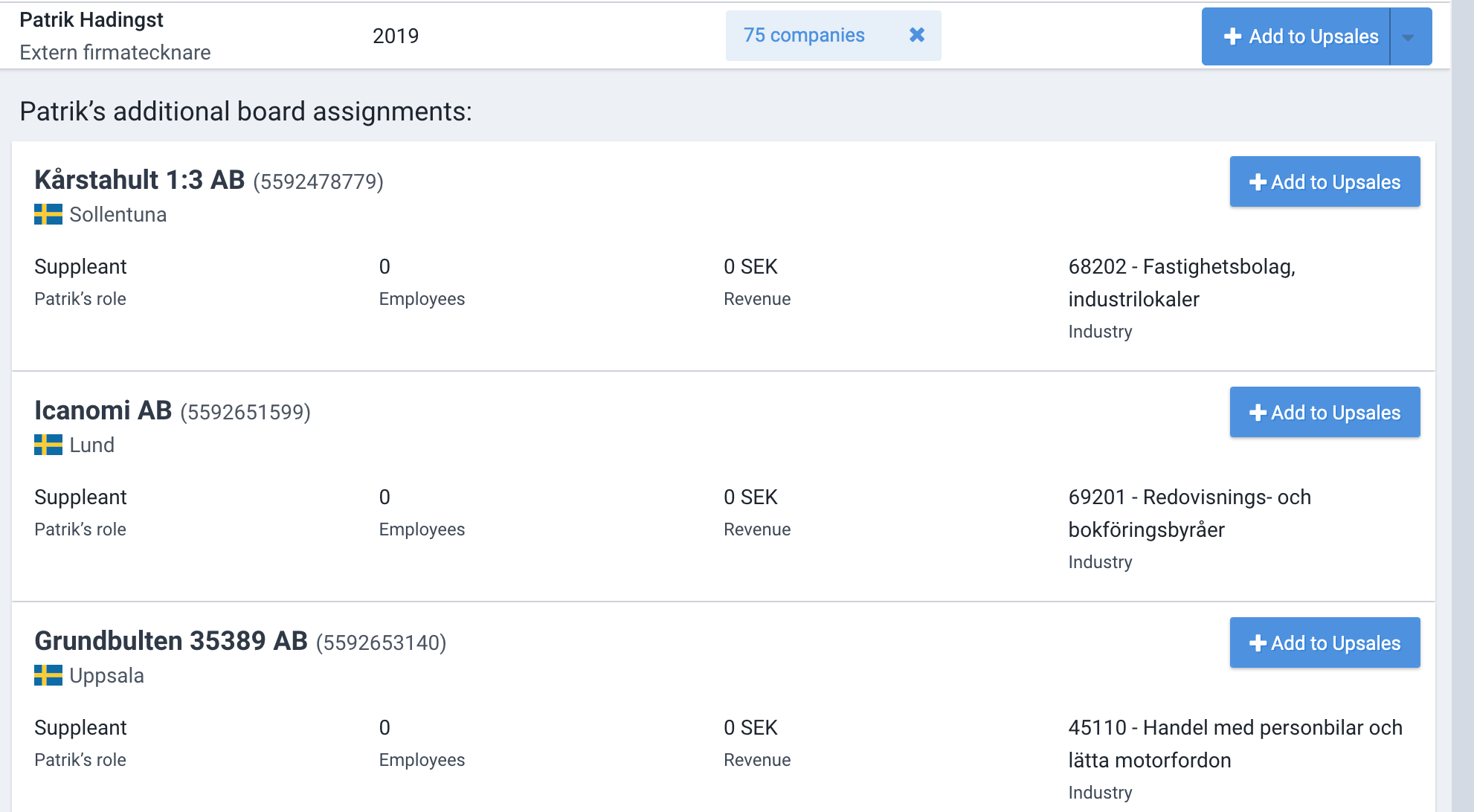Click the vertical scrollbar track

[x=1462, y=406]
